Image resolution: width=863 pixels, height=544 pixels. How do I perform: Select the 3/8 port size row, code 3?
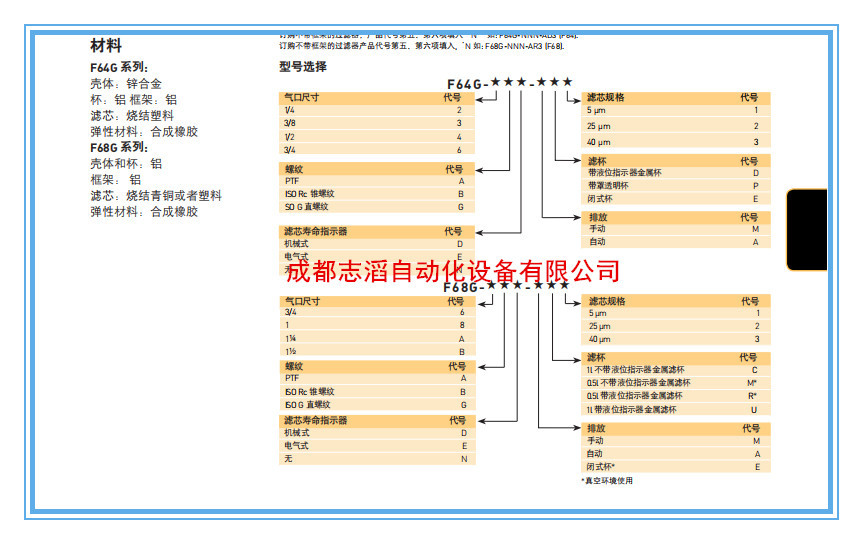click(x=376, y=123)
